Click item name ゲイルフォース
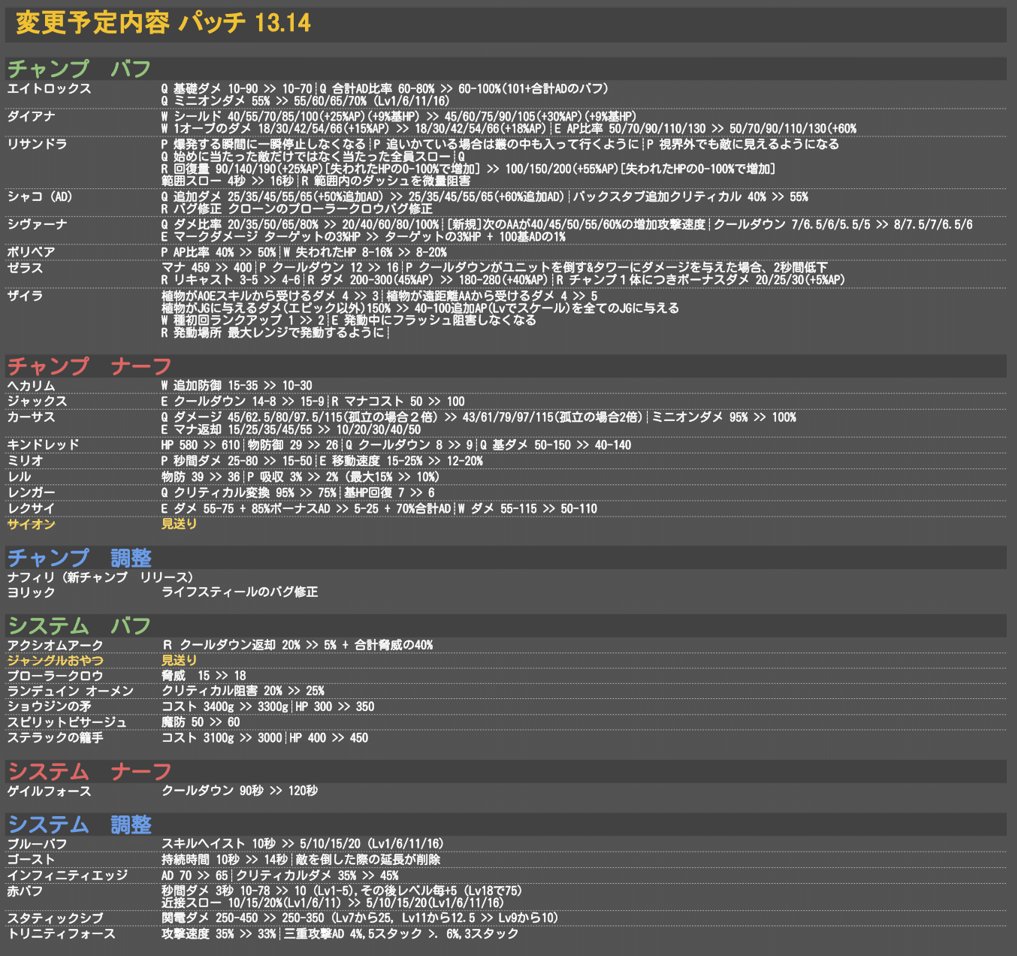The width and height of the screenshot is (1017, 956). [x=49, y=791]
